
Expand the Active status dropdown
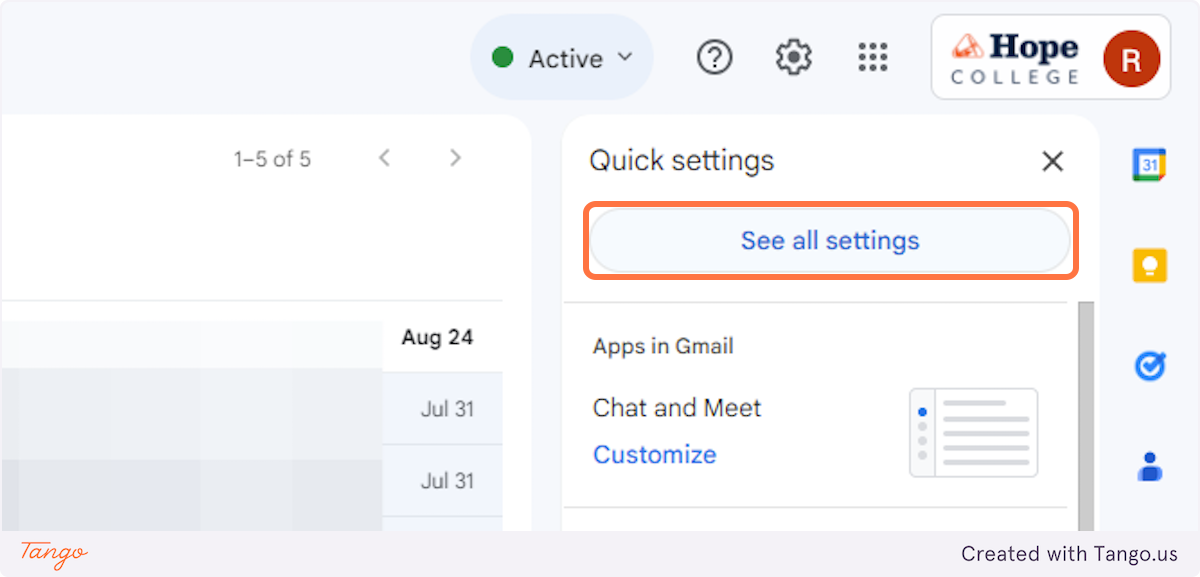click(x=563, y=58)
